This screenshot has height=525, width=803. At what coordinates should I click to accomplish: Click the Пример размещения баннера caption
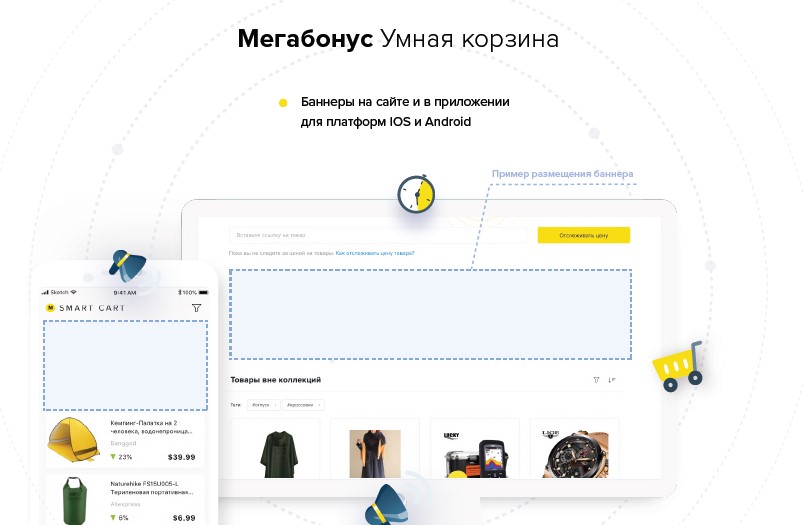click(x=562, y=174)
